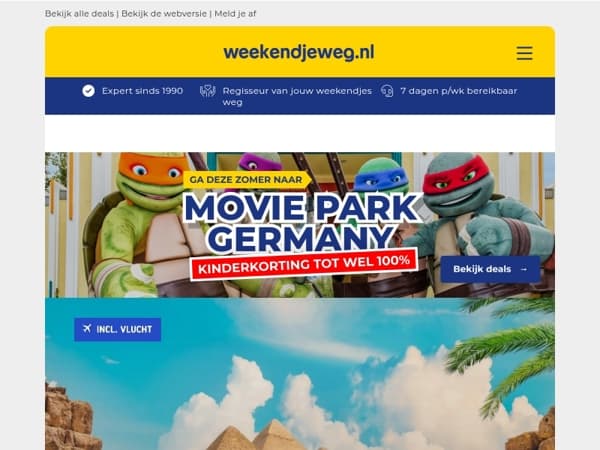Click the Bekijk deals button
The height and width of the screenshot is (450, 600).
(x=490, y=269)
